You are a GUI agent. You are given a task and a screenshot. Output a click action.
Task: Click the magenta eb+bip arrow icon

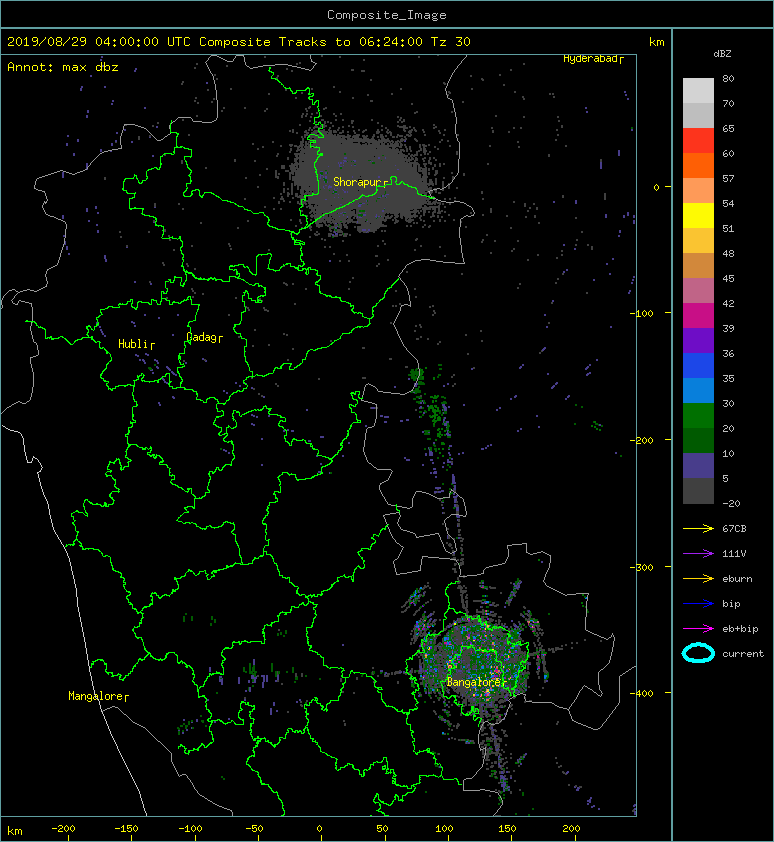(x=698, y=628)
